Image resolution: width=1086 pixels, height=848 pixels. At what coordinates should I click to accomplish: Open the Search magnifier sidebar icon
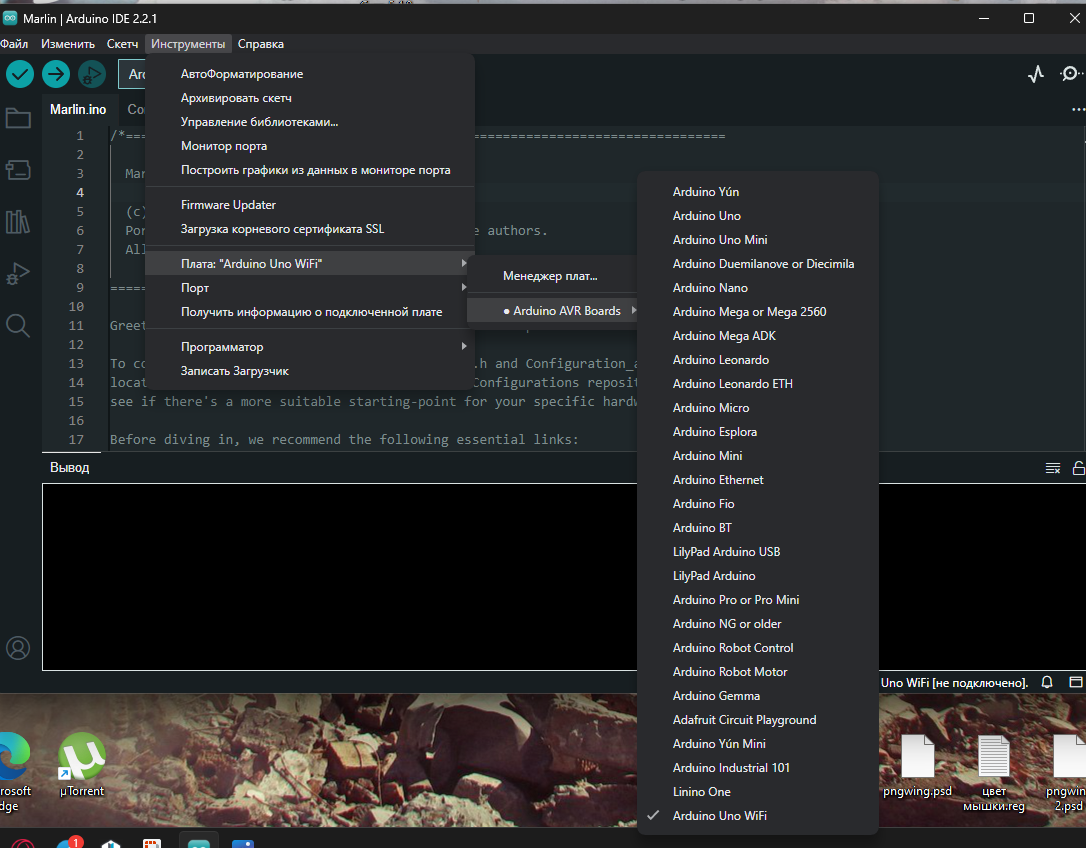pyautogui.click(x=18, y=325)
